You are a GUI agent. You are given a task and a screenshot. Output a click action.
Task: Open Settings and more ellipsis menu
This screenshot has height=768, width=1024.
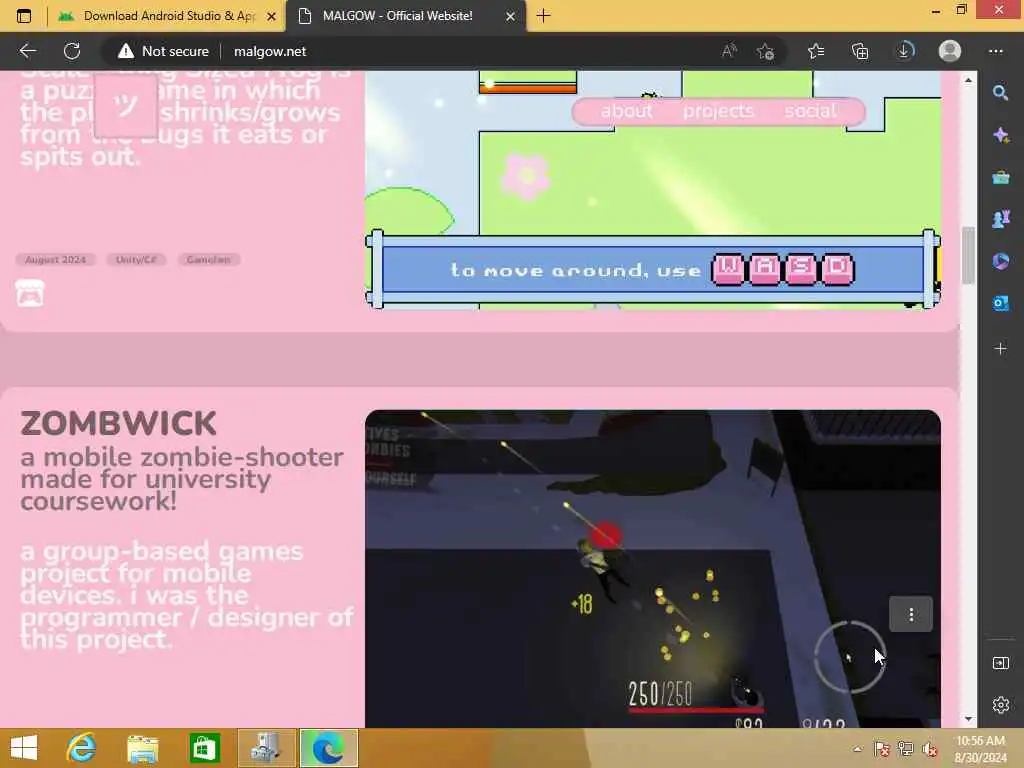click(x=995, y=51)
